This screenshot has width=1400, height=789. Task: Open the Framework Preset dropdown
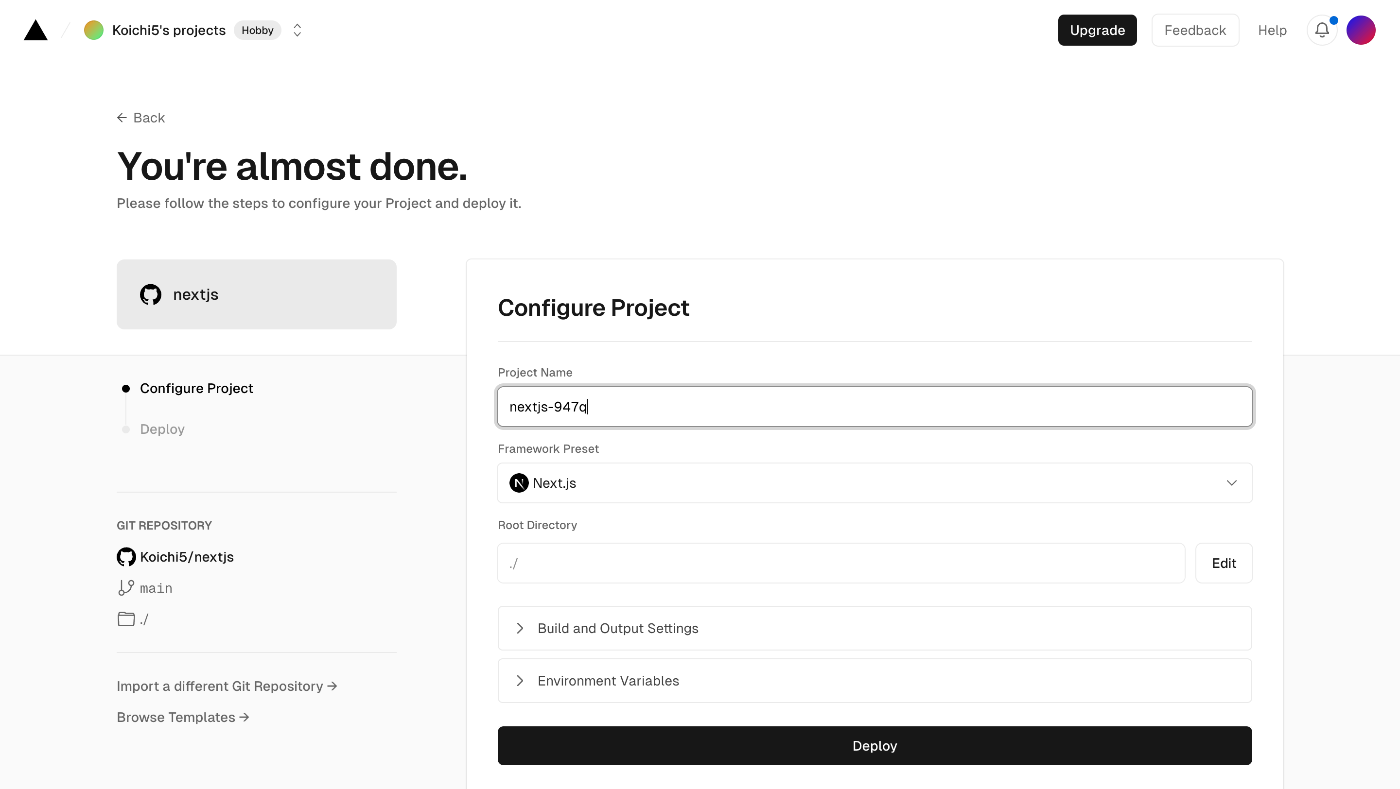click(x=875, y=483)
